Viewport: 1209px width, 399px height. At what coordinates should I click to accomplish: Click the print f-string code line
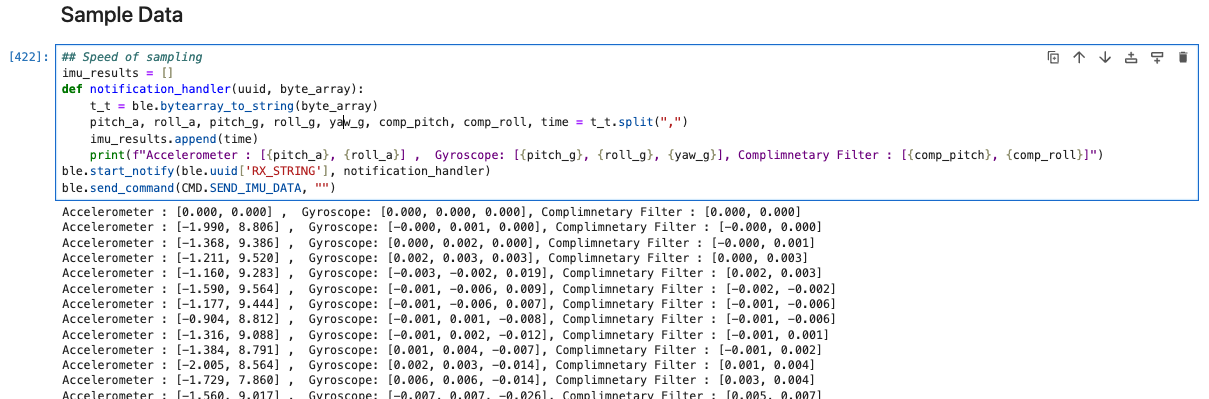[596, 154]
